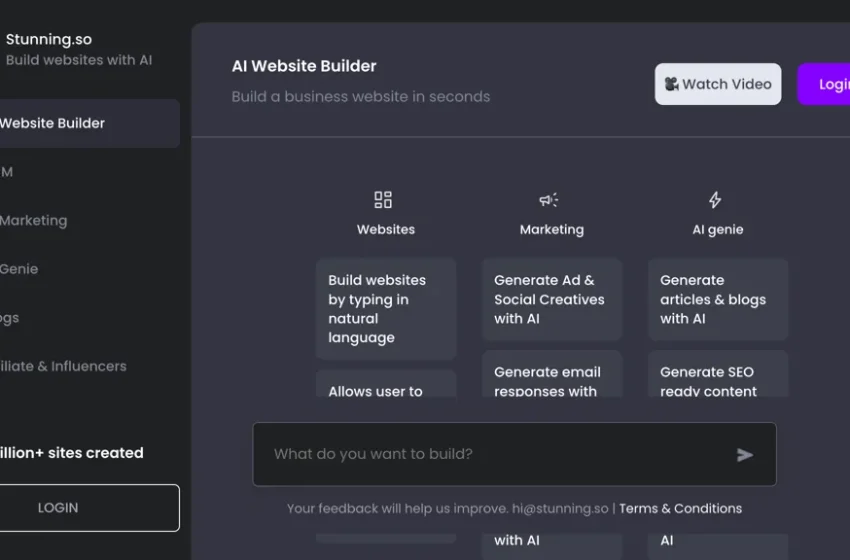Open Marketing in the sidebar menu
Viewport: 850px width, 560px height.
pos(34,221)
